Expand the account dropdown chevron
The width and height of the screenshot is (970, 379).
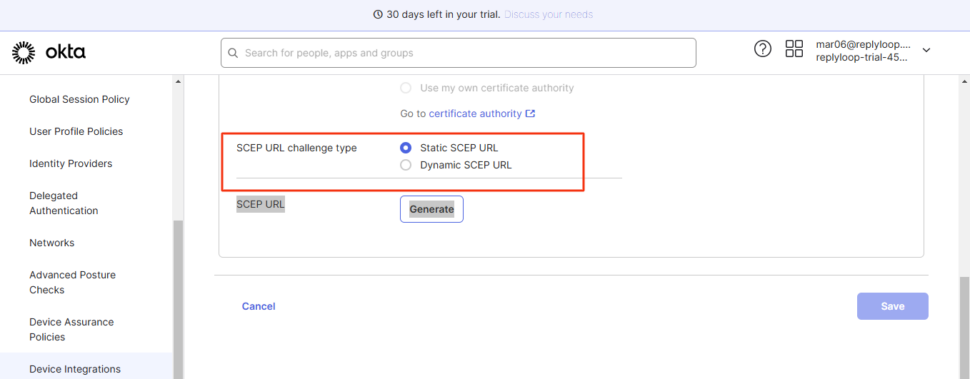(x=926, y=50)
